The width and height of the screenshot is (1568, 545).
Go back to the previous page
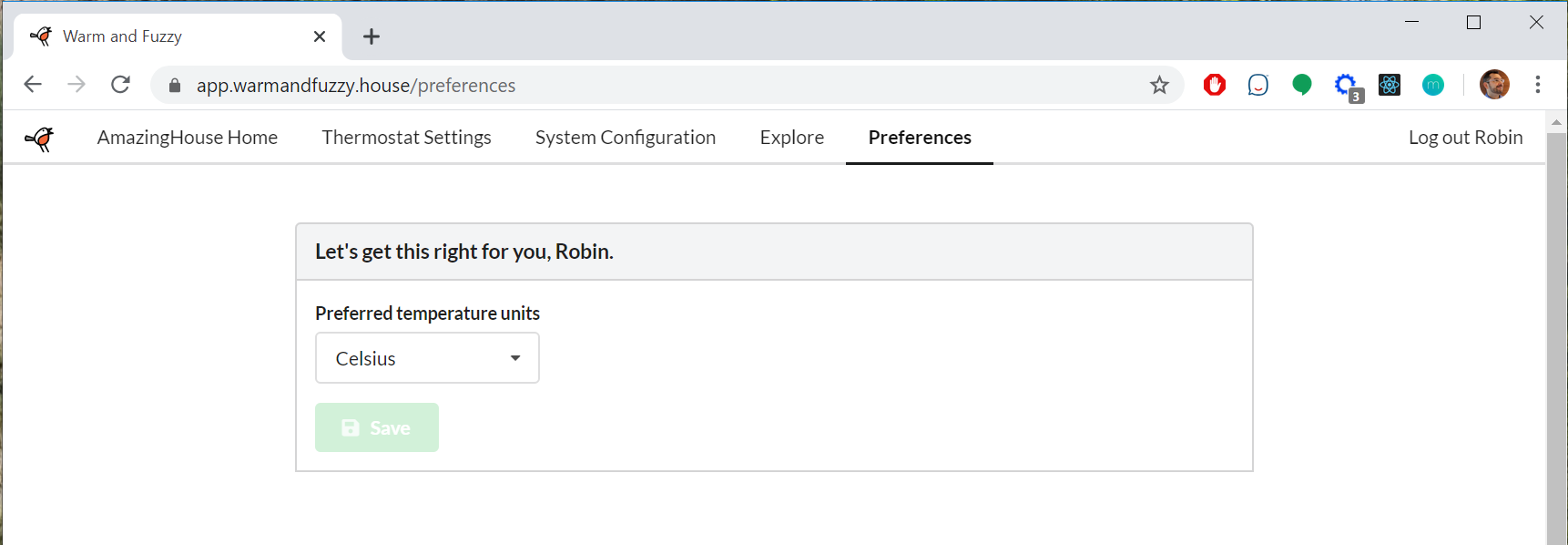click(x=33, y=86)
